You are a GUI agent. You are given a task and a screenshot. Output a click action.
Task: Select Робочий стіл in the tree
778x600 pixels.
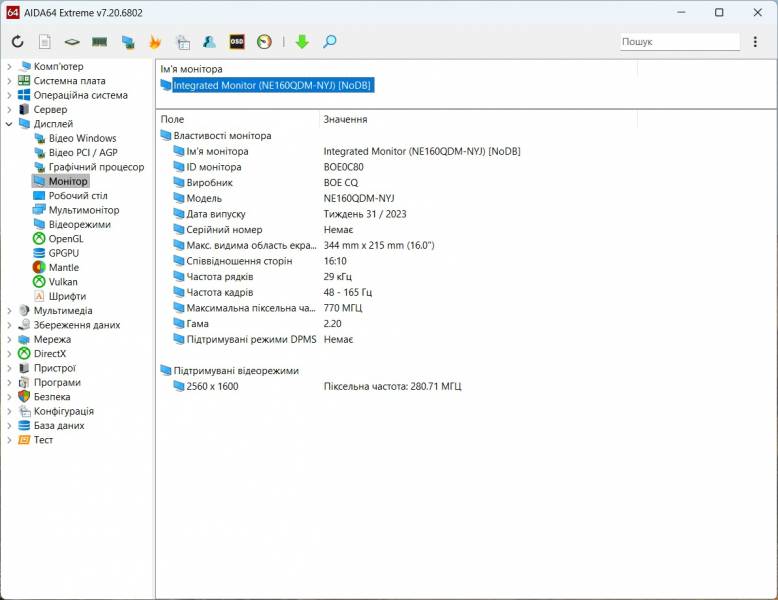pos(78,196)
